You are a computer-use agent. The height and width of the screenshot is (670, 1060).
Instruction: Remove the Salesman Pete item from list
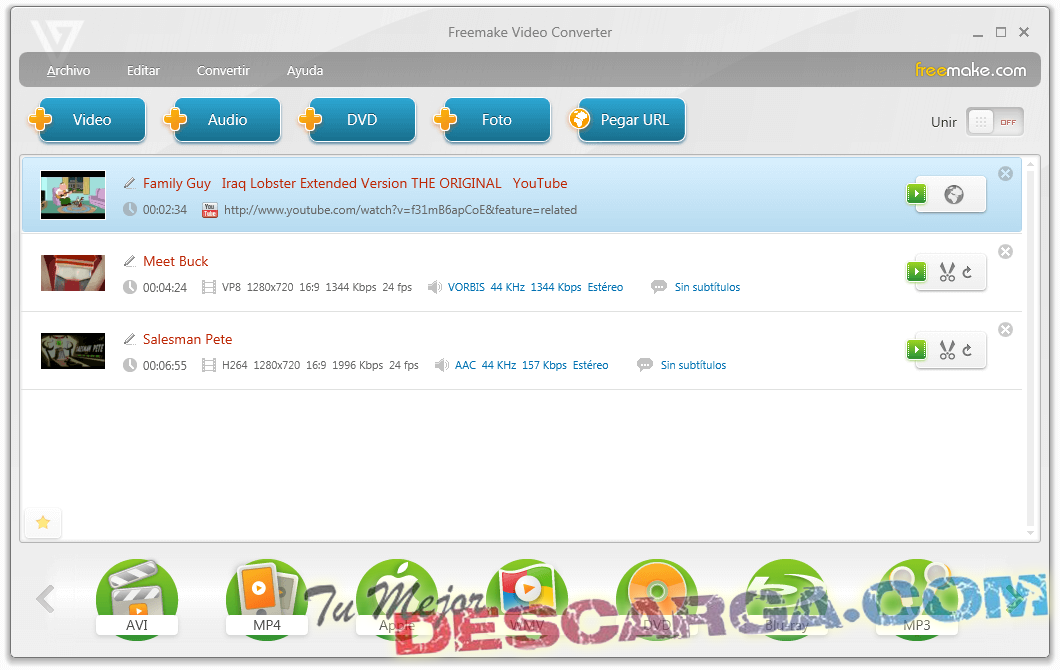coord(1006,329)
